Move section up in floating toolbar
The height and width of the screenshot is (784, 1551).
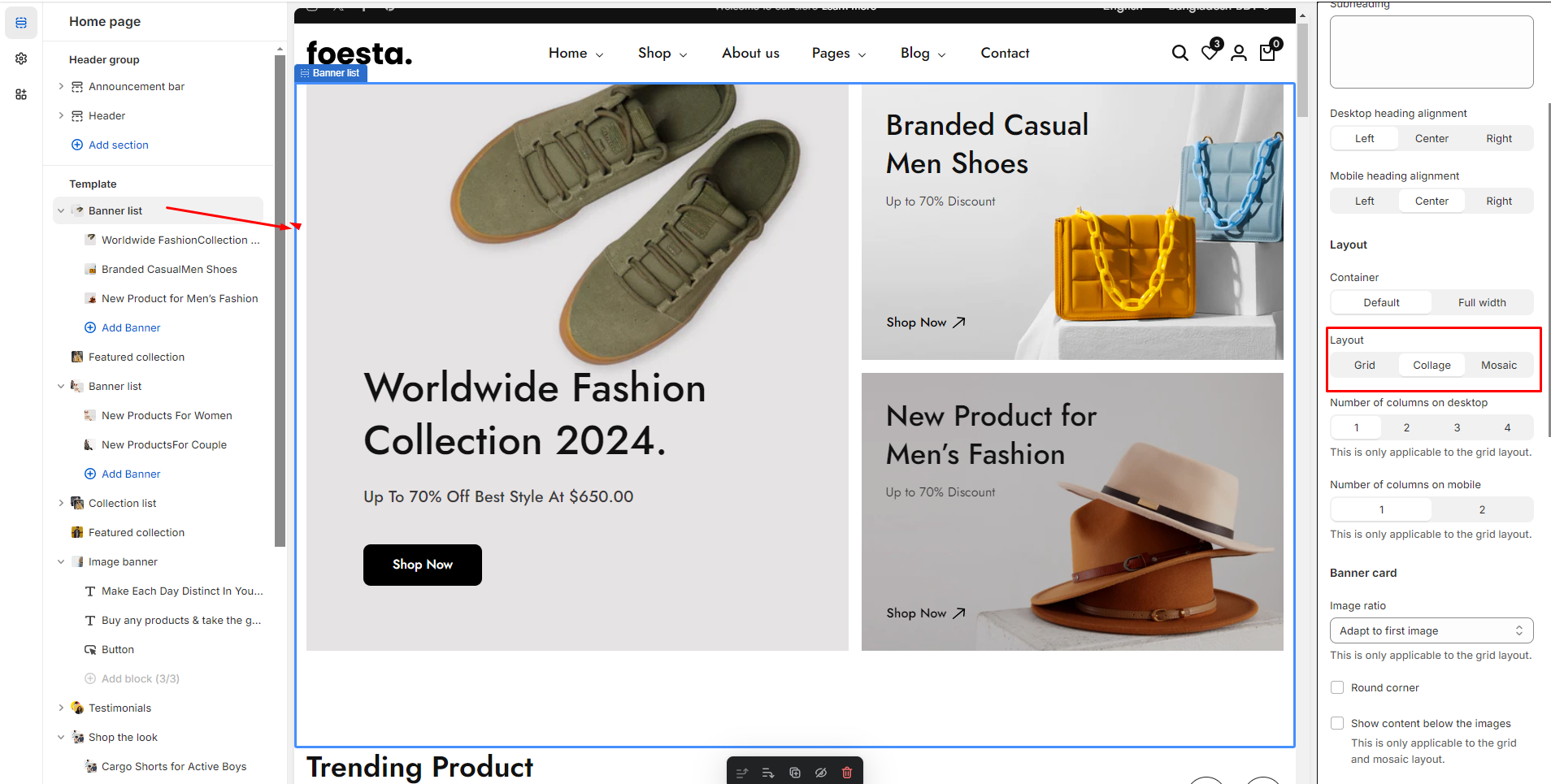coord(742,773)
